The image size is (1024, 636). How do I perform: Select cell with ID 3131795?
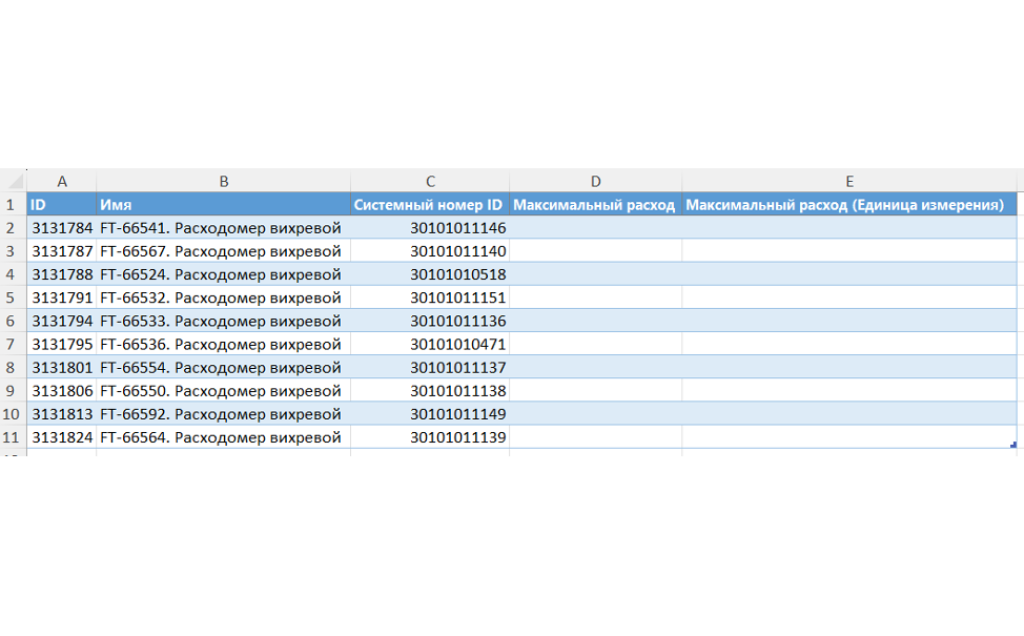(x=61, y=344)
